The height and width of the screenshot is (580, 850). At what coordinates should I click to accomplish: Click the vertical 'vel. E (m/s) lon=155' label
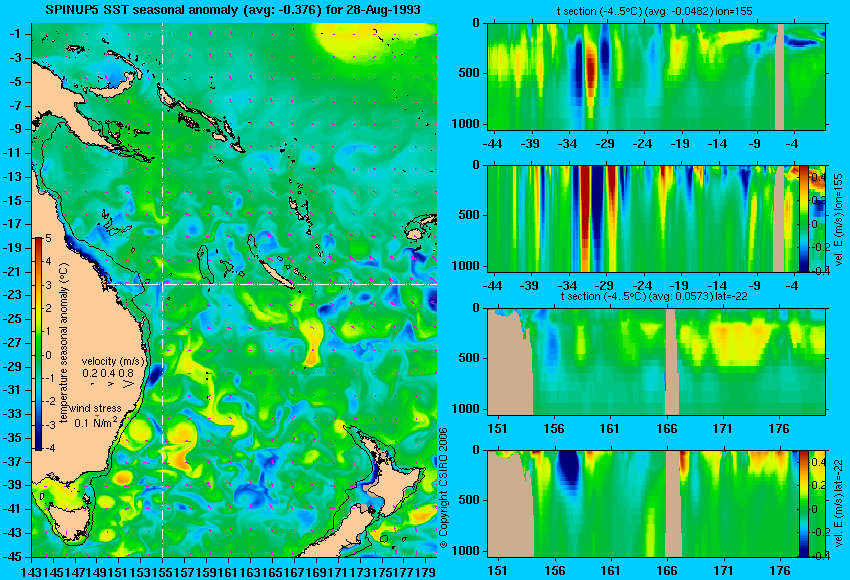(839, 218)
